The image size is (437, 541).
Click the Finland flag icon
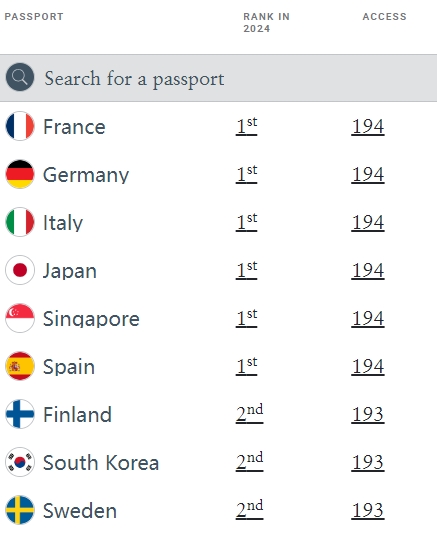point(20,414)
